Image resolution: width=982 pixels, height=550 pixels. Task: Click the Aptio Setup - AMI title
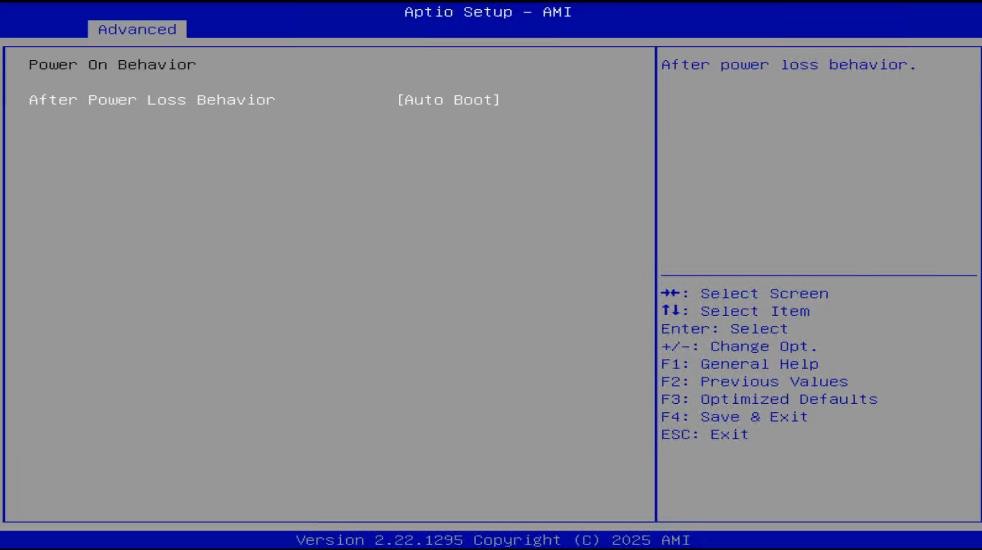[x=488, y=12]
